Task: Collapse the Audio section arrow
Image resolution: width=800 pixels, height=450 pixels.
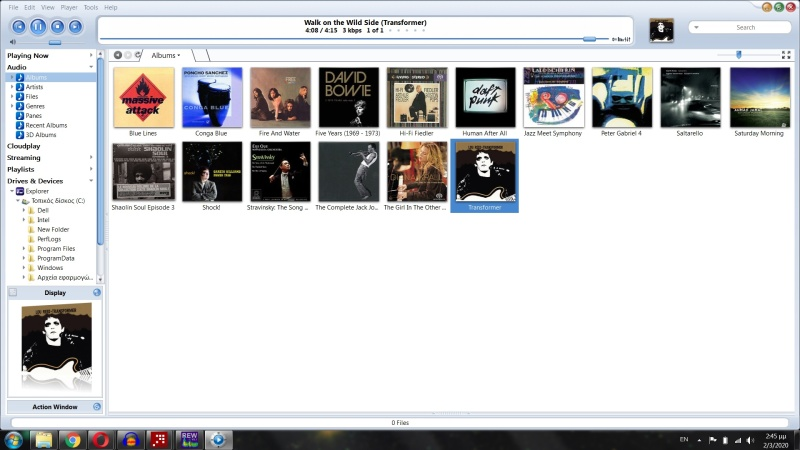Action: [91, 67]
